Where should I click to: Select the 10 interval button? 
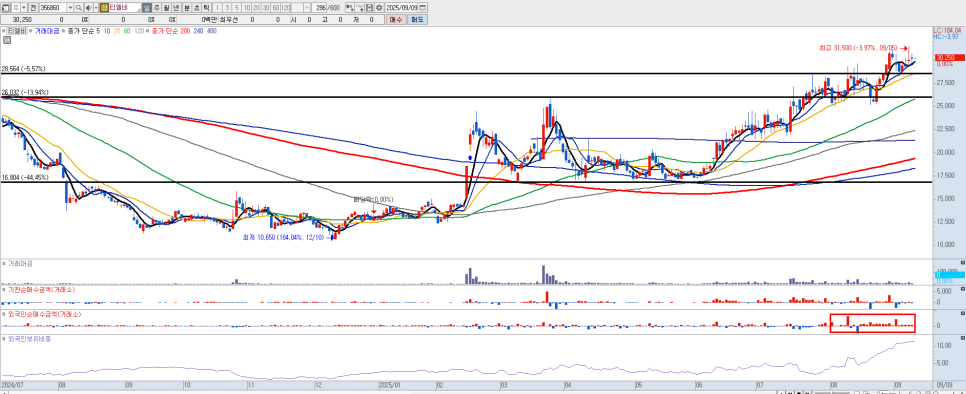click(246, 7)
